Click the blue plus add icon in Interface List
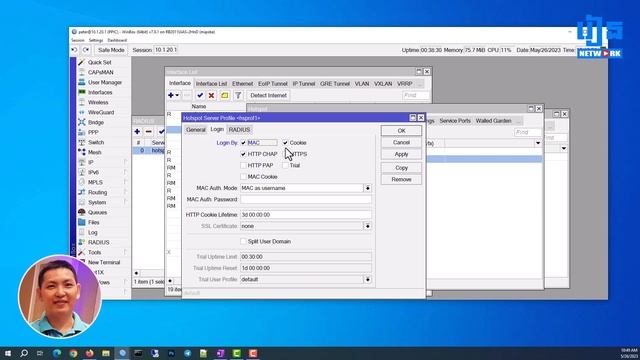Screen dimensions: 640x360 click(x=171, y=95)
